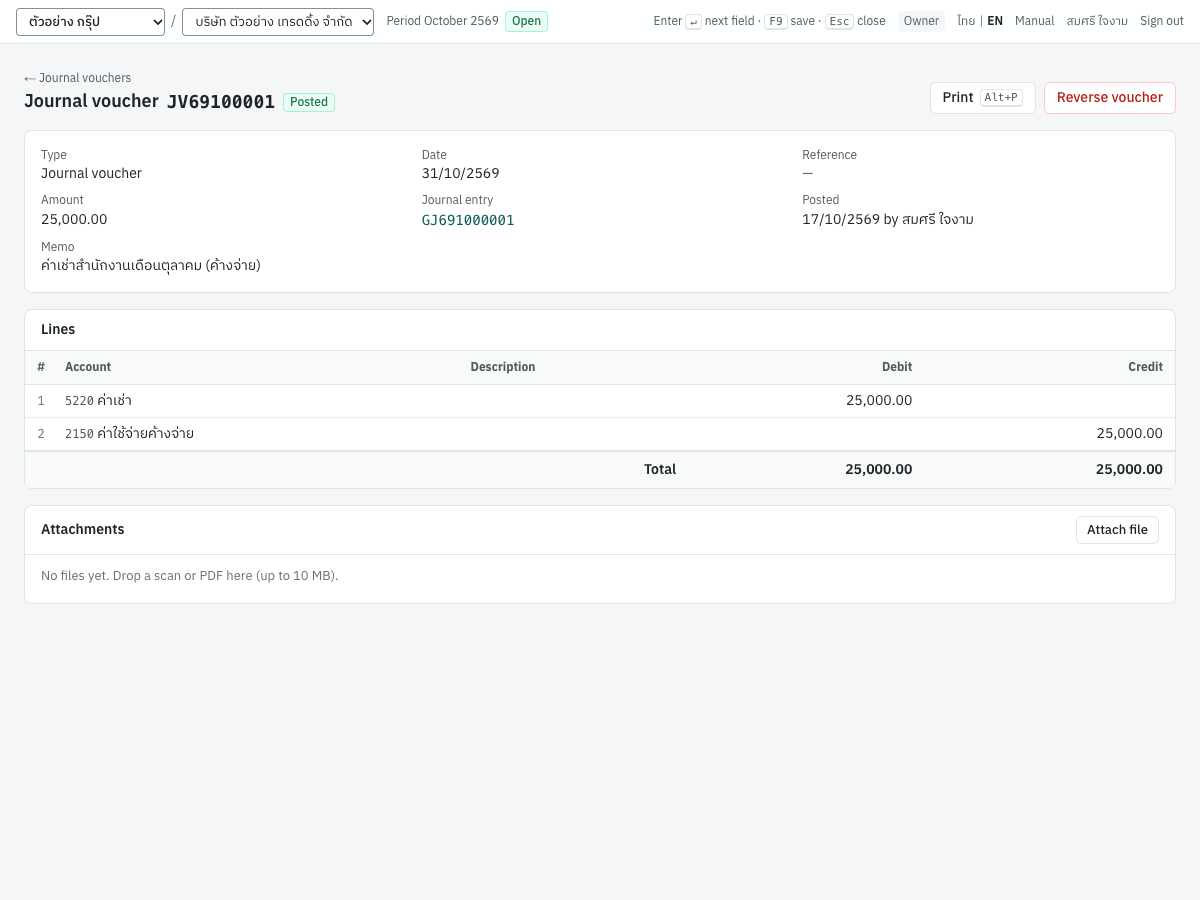The image size is (1200, 900).
Task: Go back to Journal vouchers list
Action: coord(78,78)
